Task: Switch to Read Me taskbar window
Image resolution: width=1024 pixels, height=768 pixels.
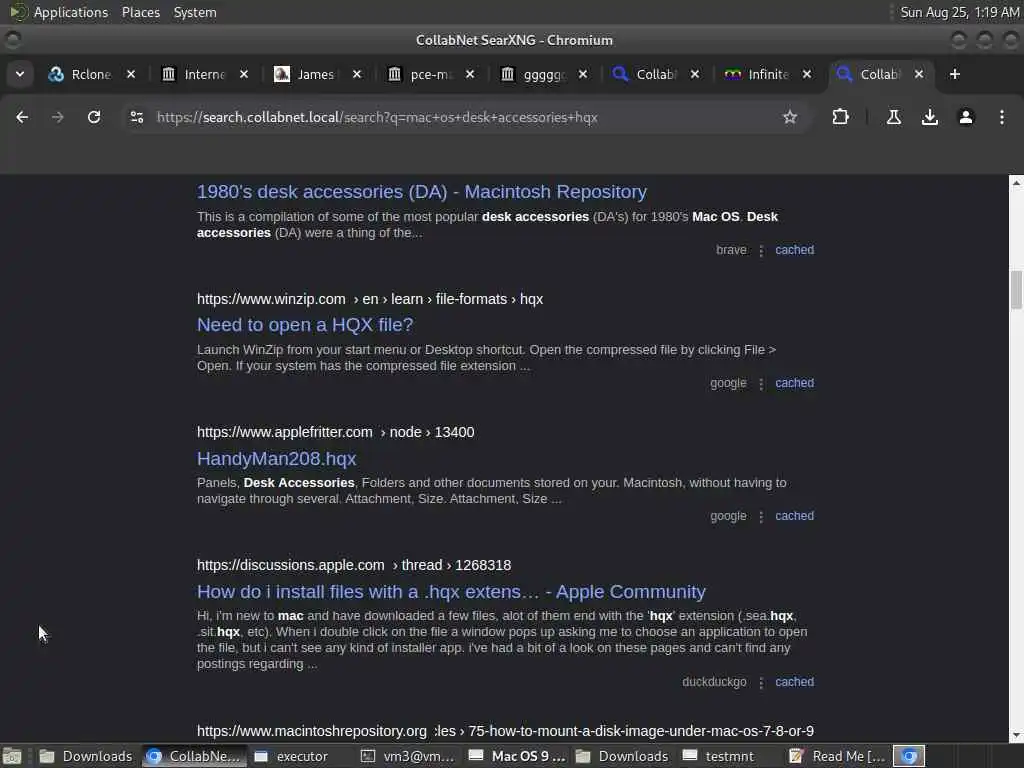Action: [837, 756]
